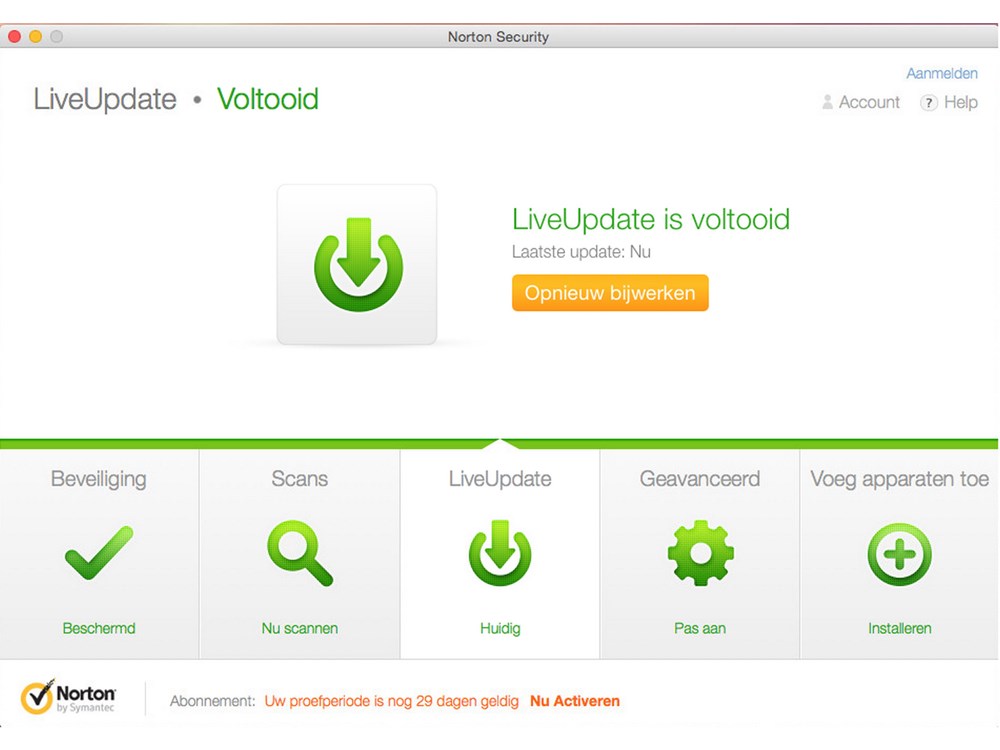1000x750 pixels.
Task: Click the LiveUpdate tile download arrow icon
Action: pos(500,553)
